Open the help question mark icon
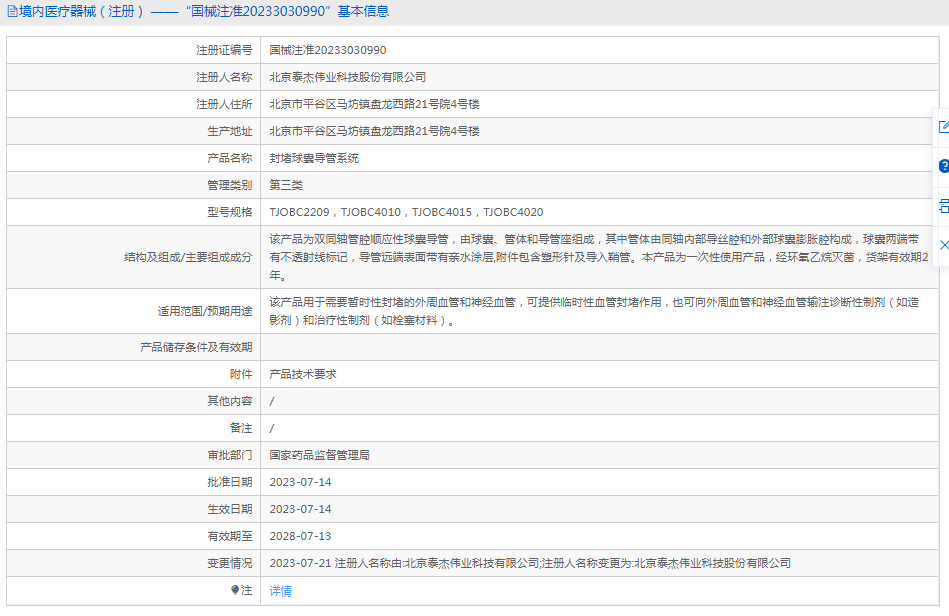This screenshot has width=949, height=616. coord(944,166)
